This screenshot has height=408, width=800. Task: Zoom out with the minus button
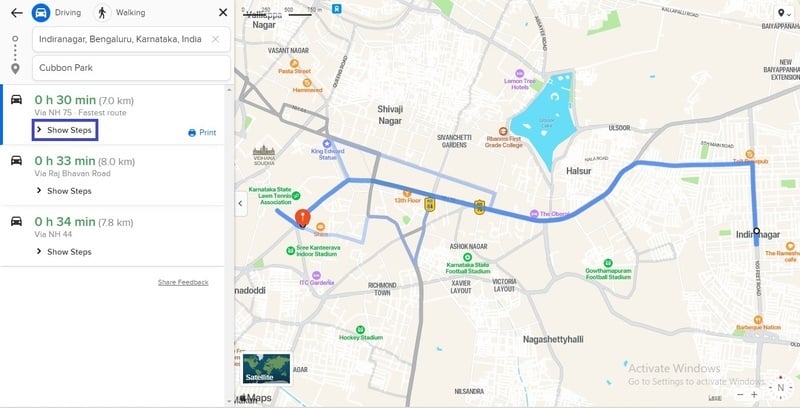(740, 395)
